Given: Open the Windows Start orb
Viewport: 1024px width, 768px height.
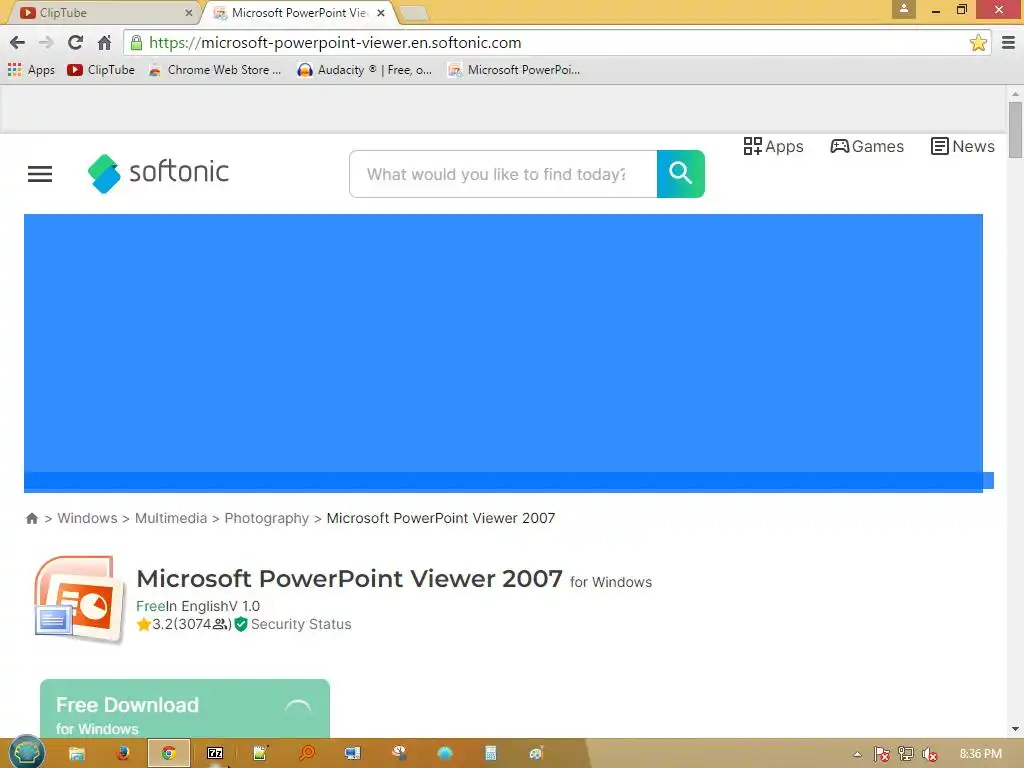Looking at the screenshot, I should (x=27, y=752).
